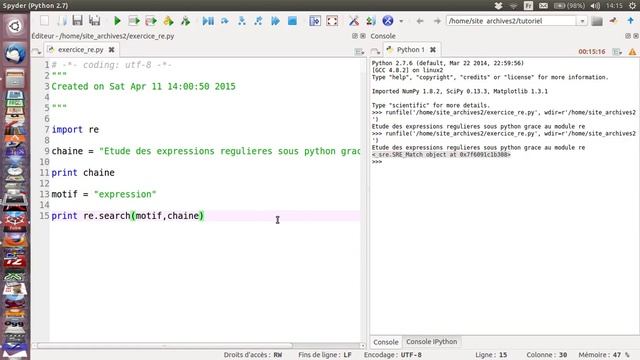Viewport: 640px width, 360px height.
Task: Go back to previous directory
Action: pyautogui.click(x=420, y=21)
